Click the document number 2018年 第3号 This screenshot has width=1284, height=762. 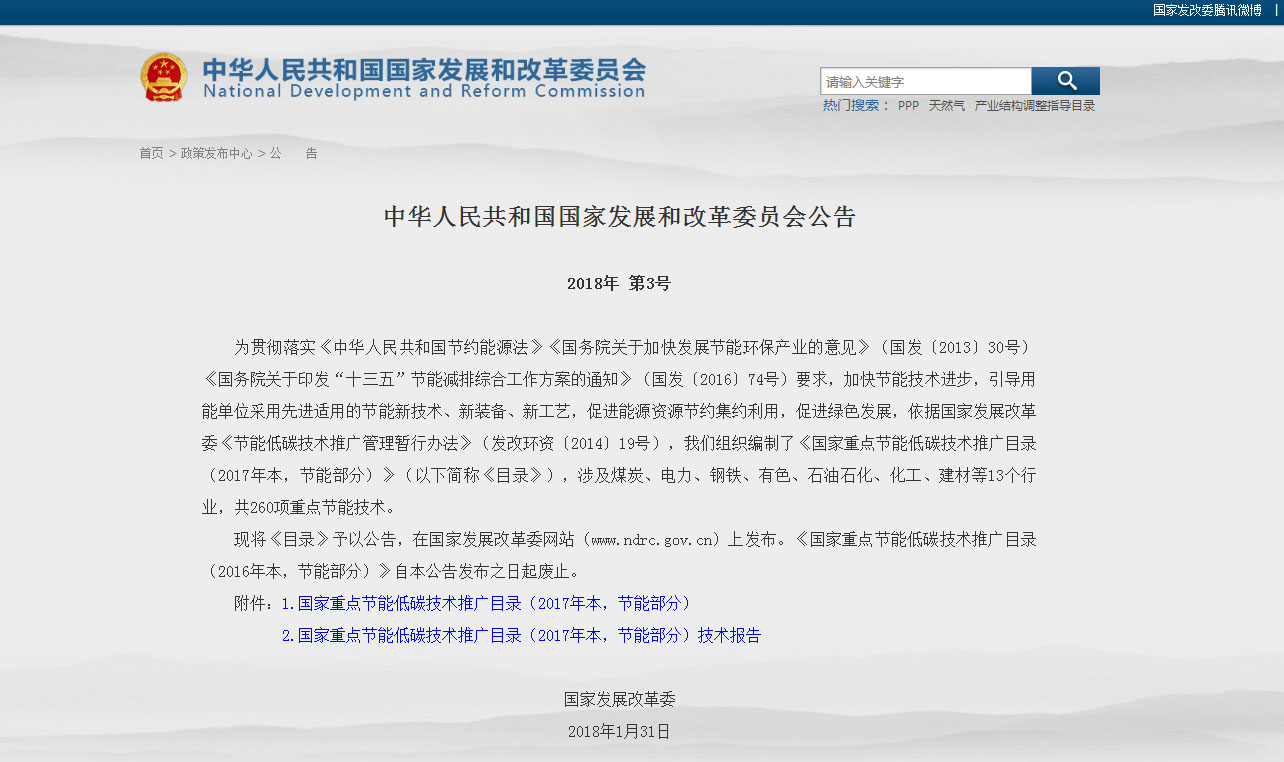coord(618,283)
